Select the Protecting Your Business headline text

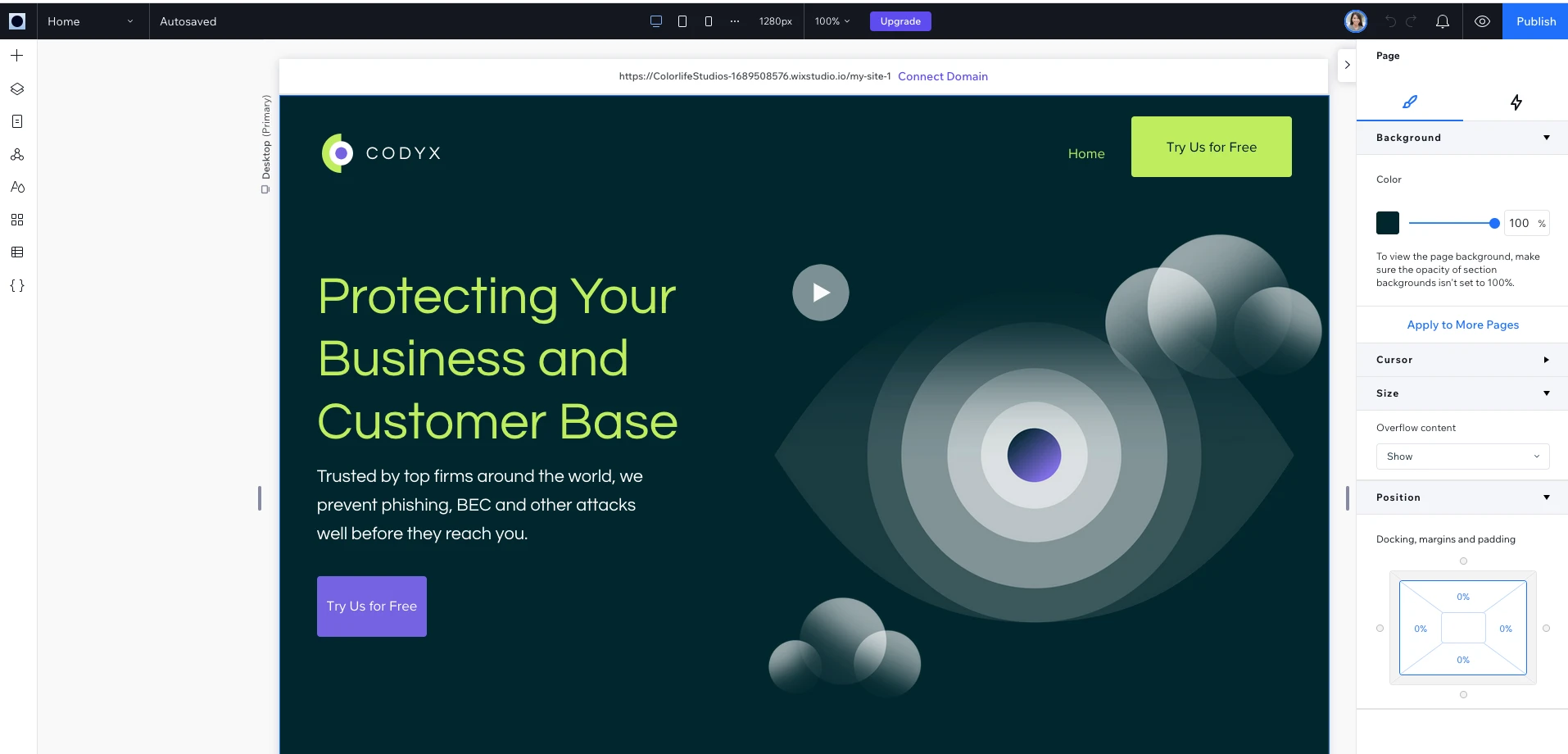[497, 358]
